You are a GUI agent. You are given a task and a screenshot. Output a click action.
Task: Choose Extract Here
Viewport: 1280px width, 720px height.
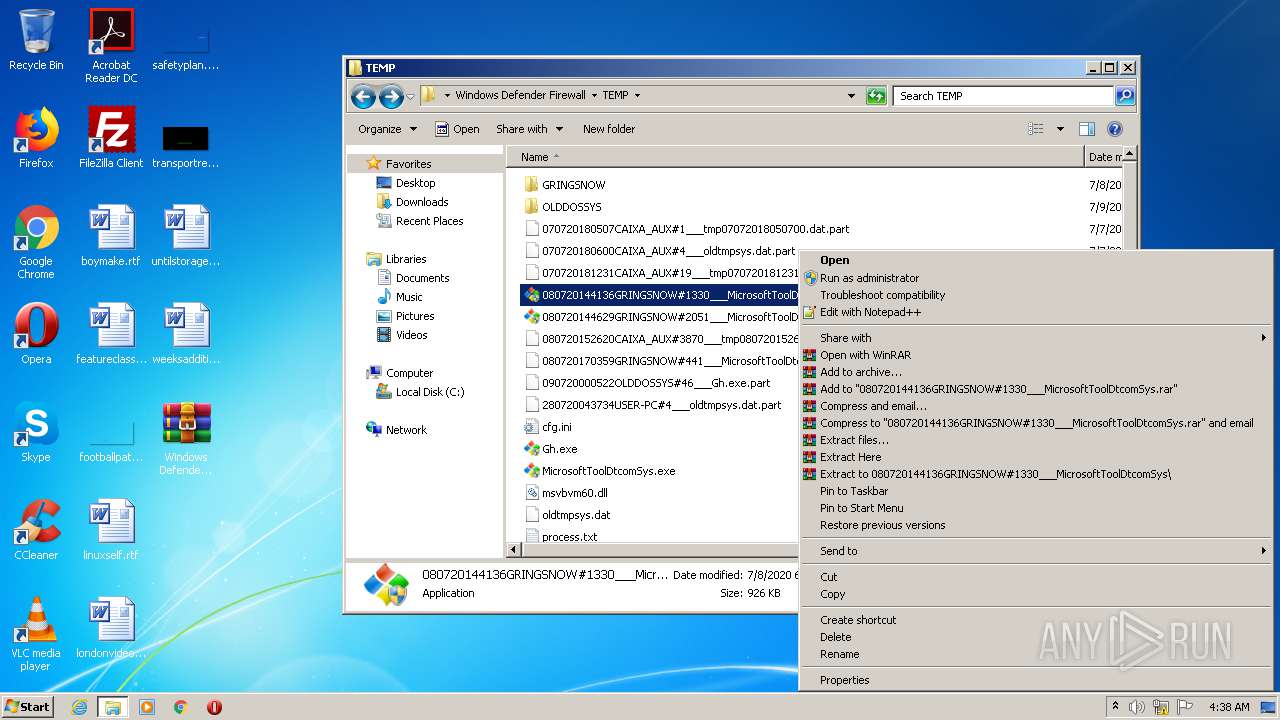(1036, 457)
